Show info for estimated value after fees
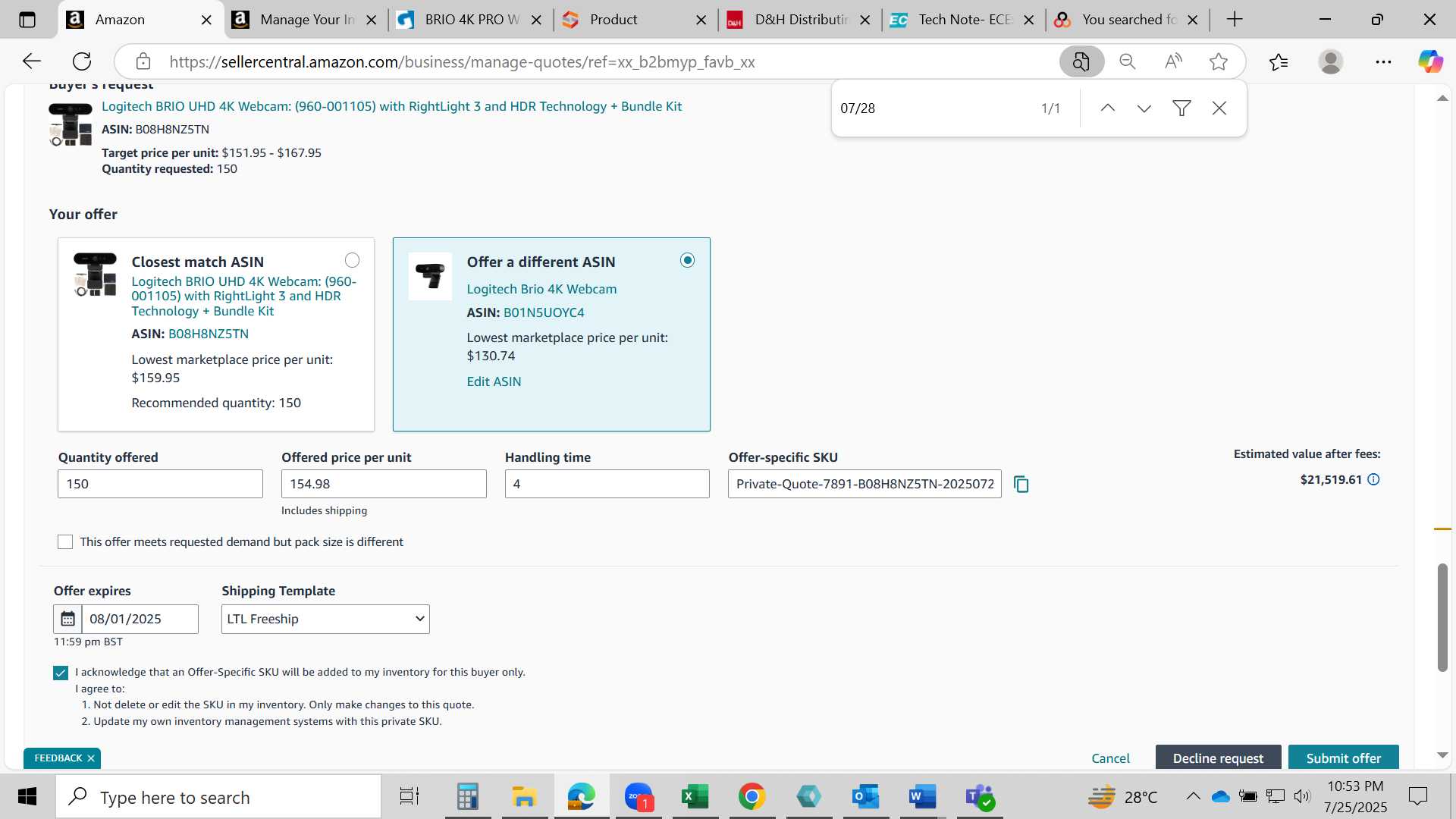Screen dimensions: 1456x819 click(x=1373, y=479)
